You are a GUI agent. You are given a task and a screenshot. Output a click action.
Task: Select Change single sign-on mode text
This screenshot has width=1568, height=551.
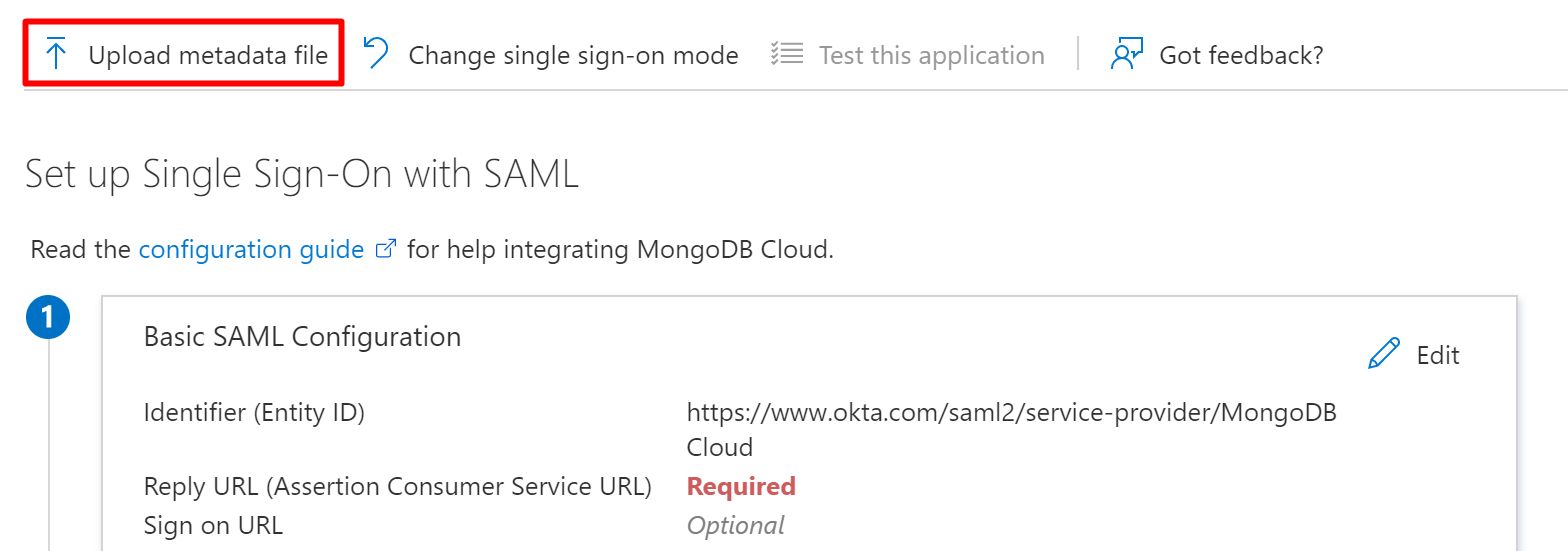coord(573,55)
